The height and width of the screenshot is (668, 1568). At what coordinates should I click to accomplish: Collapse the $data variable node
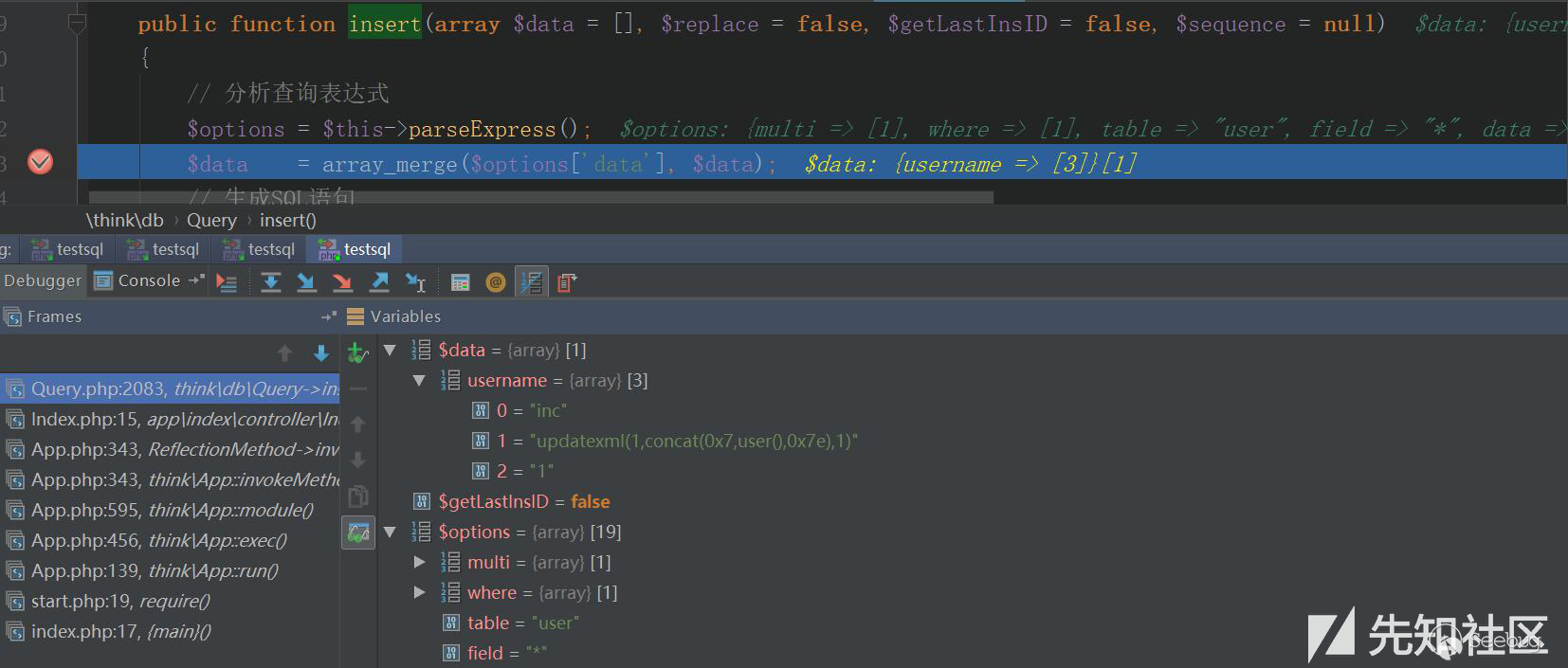pos(390,351)
